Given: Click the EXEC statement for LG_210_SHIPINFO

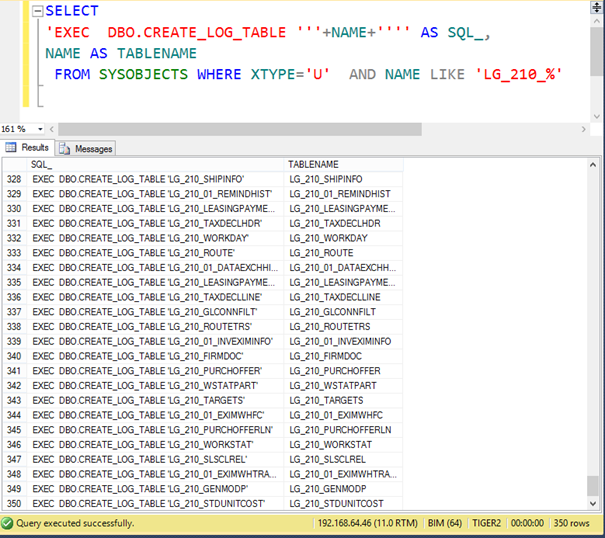Looking at the screenshot, I should coord(155,179).
